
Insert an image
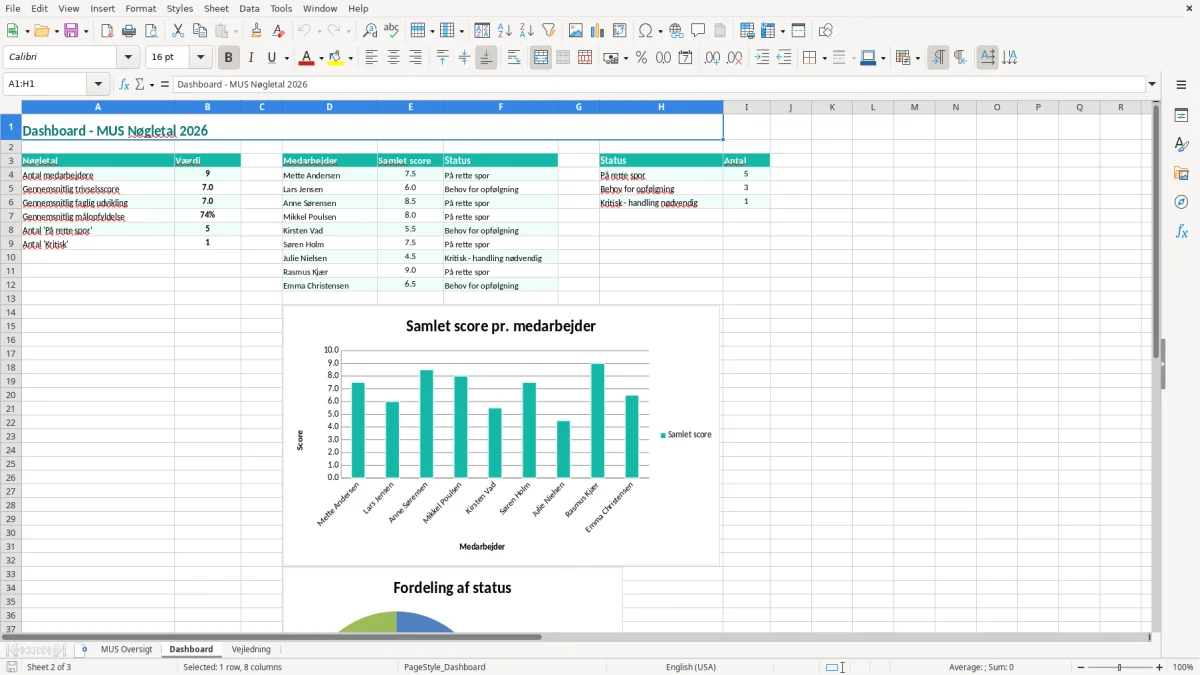576,31
